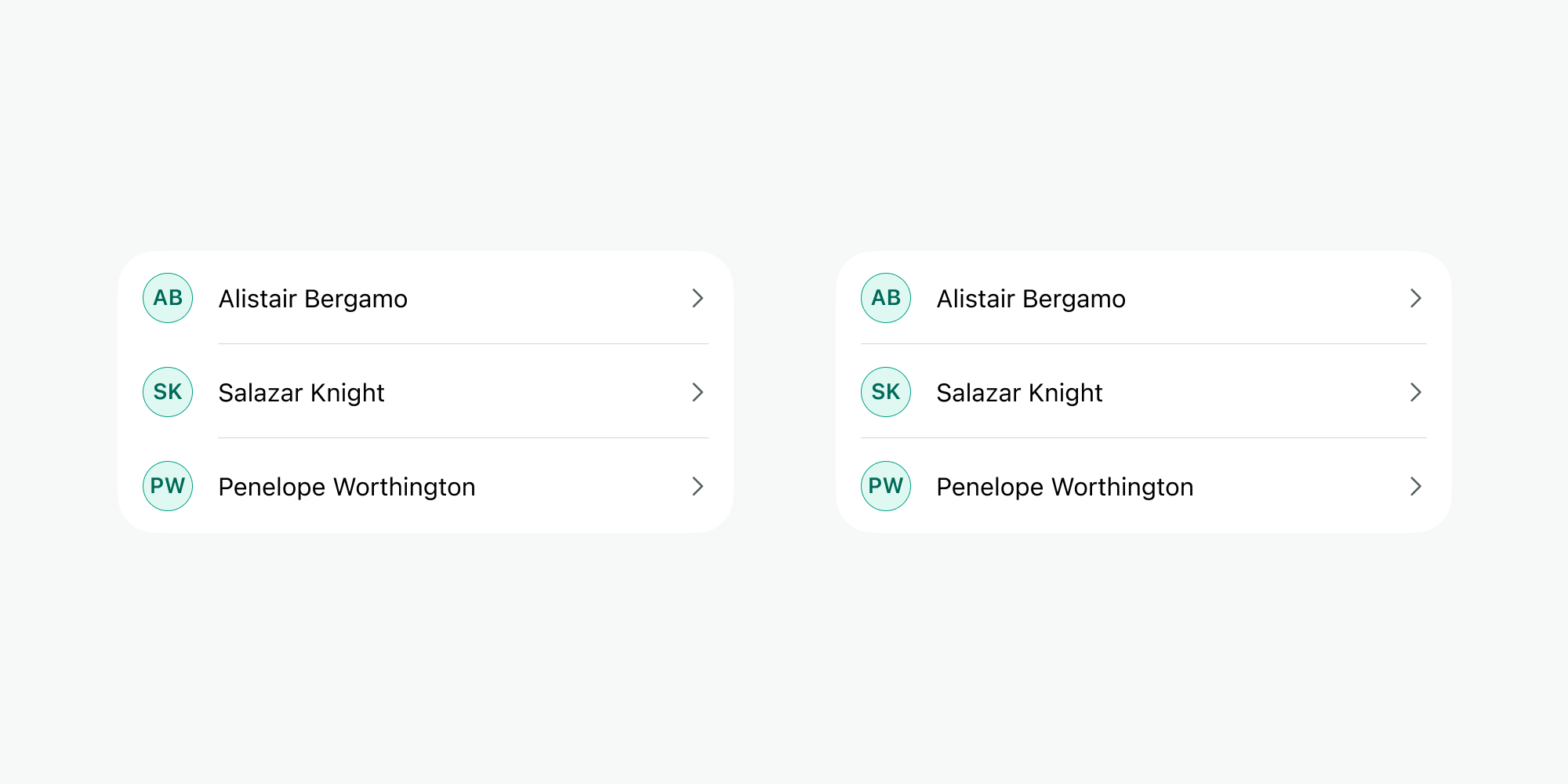Click AB avatar in the left list

click(168, 298)
